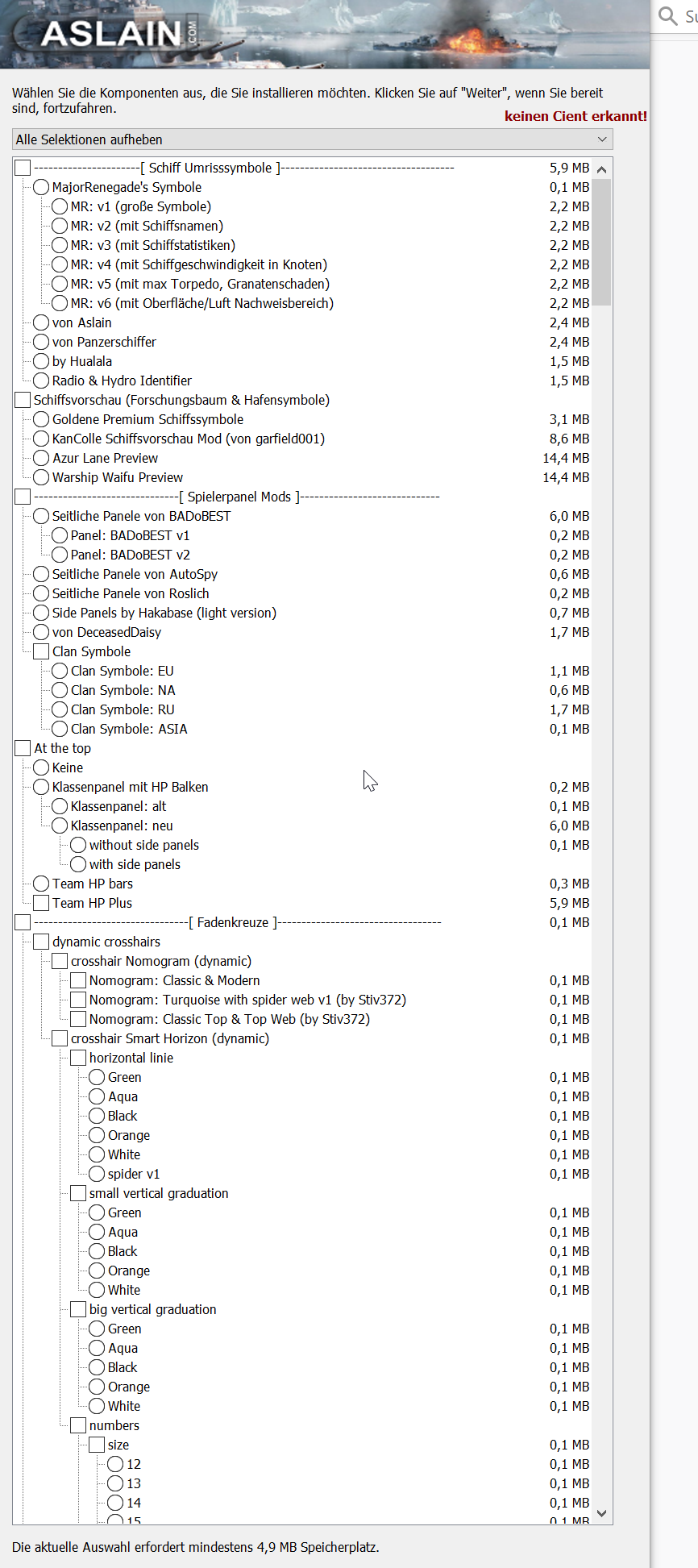Pick 'MR: v5 (mit max Torpedo, Granatenschaden)'
This screenshot has height=1568, width=698.
[60, 284]
